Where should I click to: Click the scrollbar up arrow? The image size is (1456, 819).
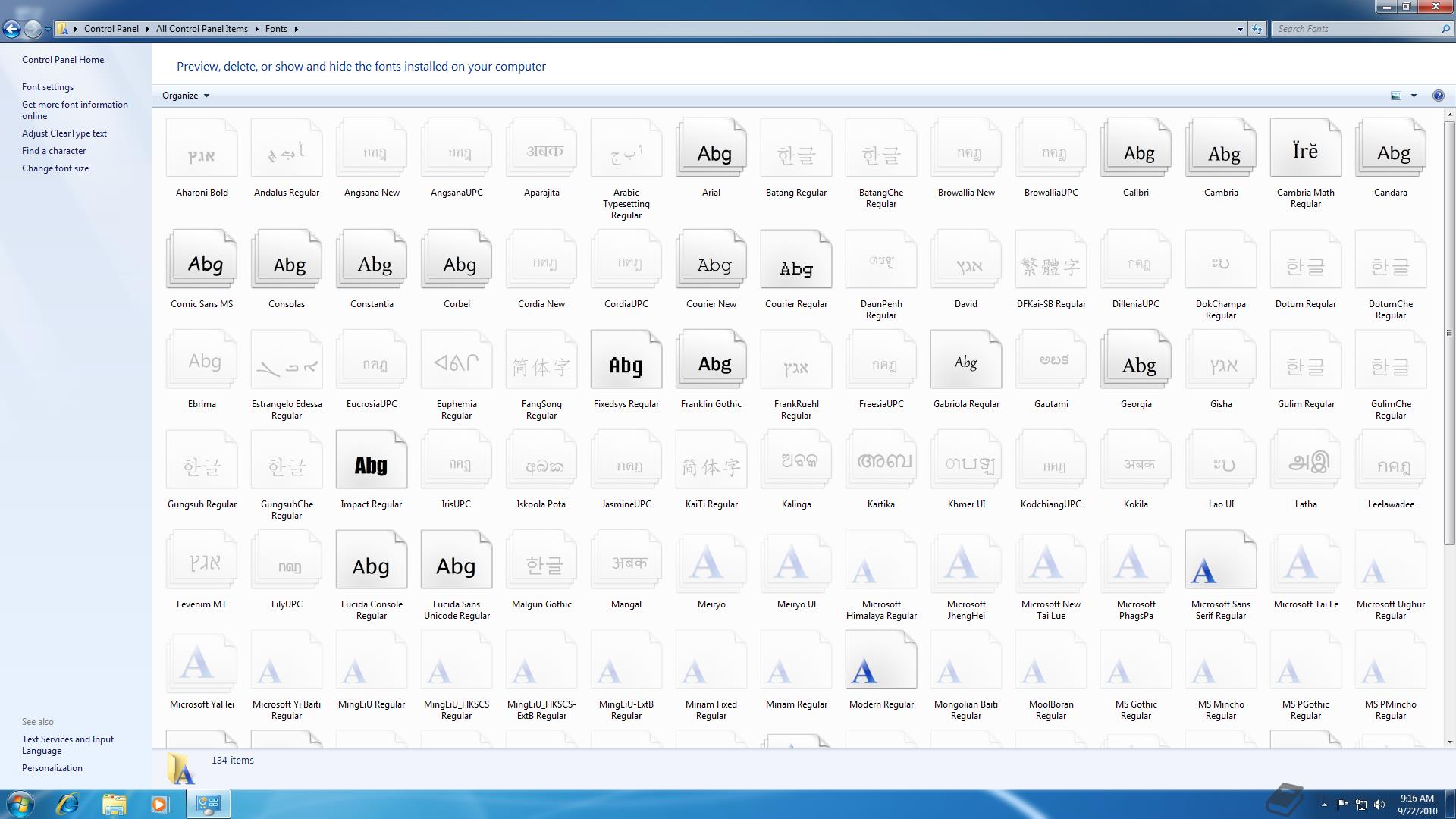pyautogui.click(x=1449, y=115)
